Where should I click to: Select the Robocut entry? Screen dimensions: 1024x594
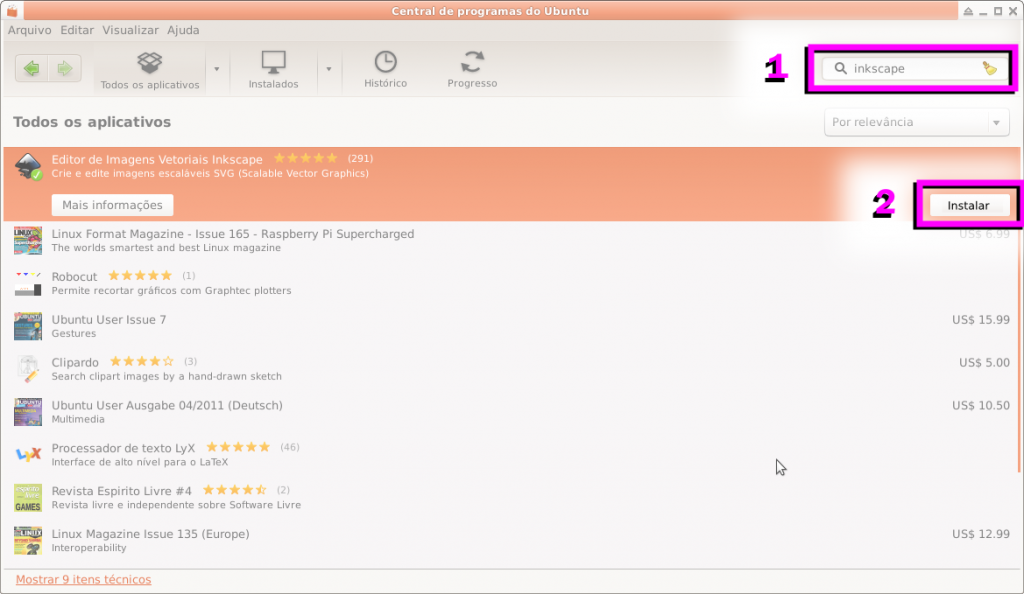(512, 283)
